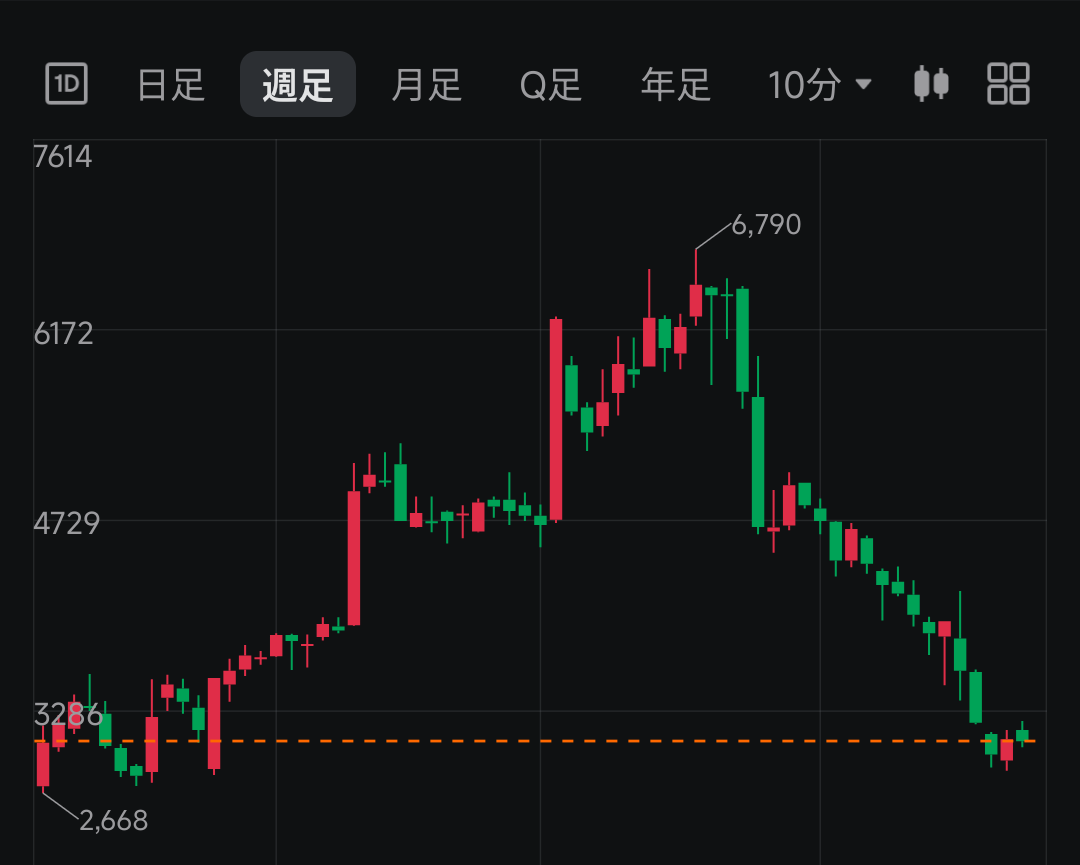Select the lowest candle above 2,668
The image size is (1080, 865).
click(x=43, y=763)
